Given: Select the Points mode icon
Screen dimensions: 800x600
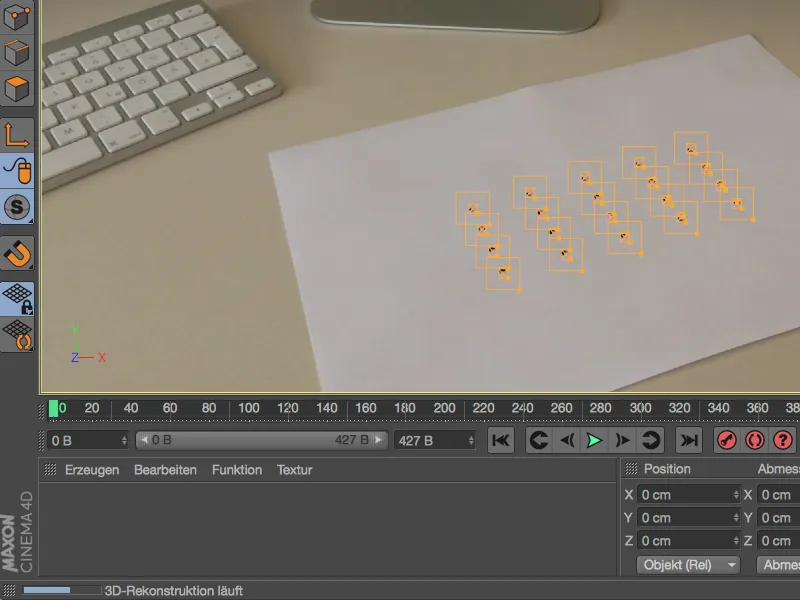Looking at the screenshot, I should (x=17, y=16).
